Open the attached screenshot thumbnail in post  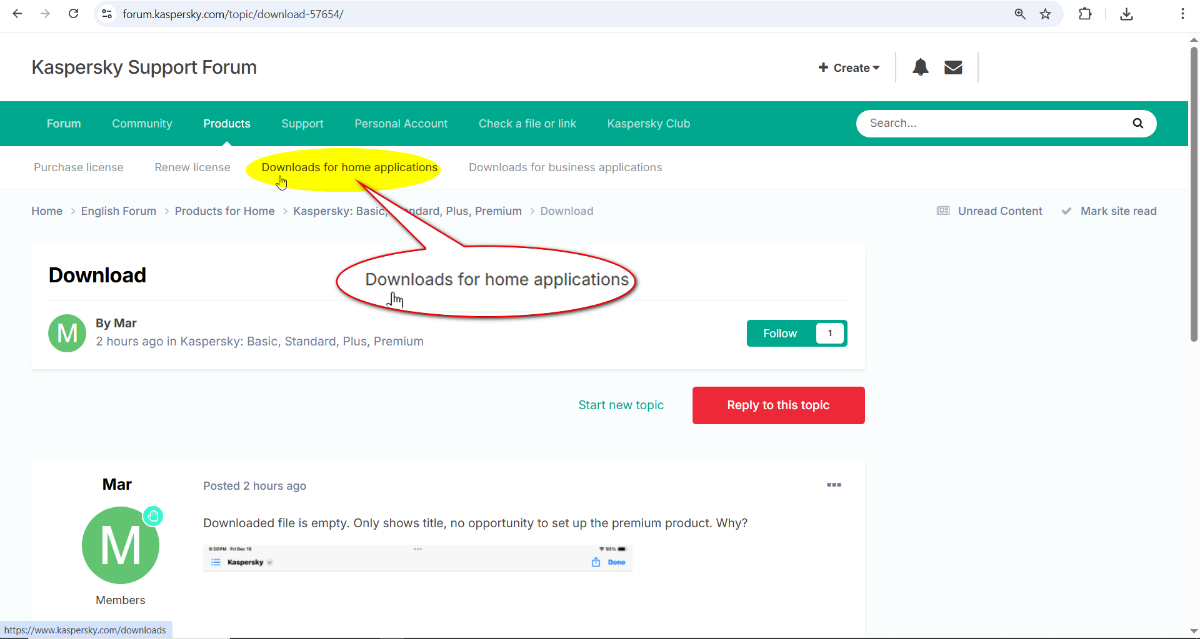[x=417, y=558]
